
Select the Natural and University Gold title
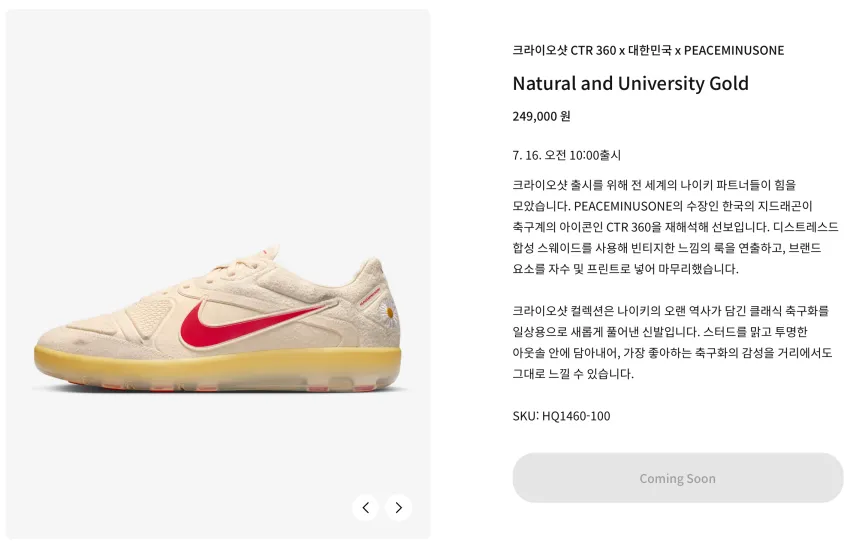pos(630,83)
